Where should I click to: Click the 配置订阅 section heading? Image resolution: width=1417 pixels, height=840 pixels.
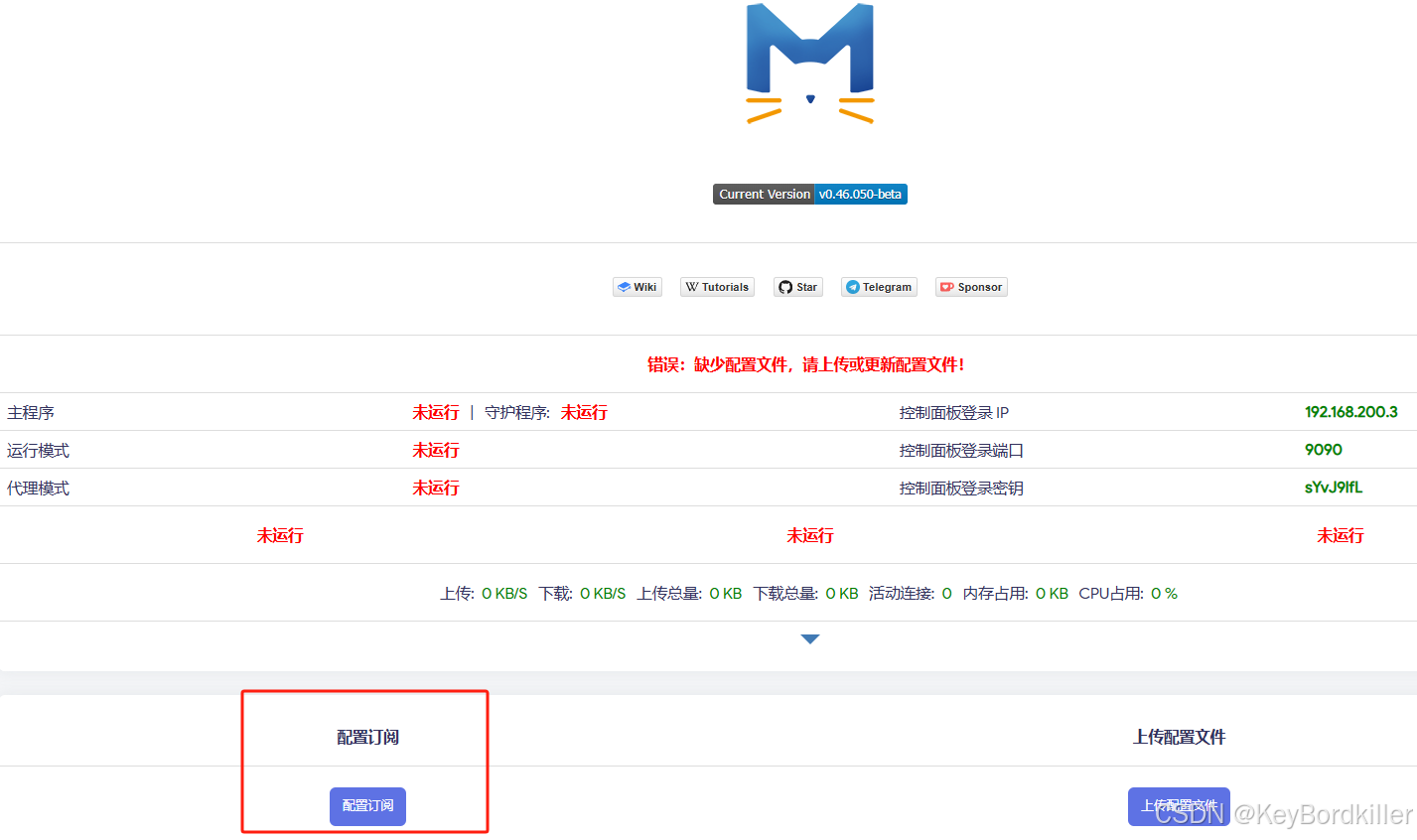pyautogui.click(x=367, y=737)
